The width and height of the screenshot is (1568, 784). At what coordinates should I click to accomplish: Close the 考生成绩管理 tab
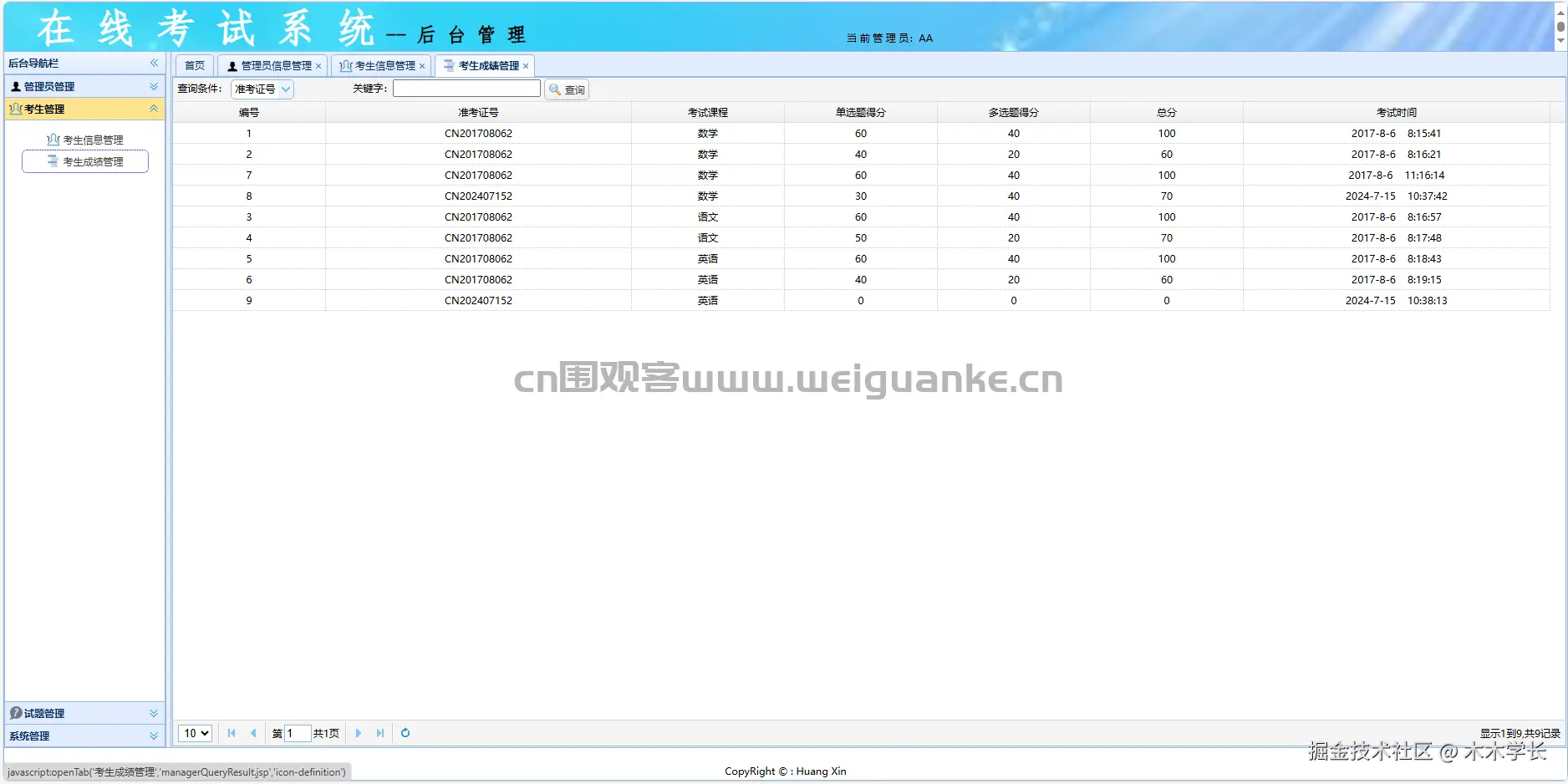[526, 66]
